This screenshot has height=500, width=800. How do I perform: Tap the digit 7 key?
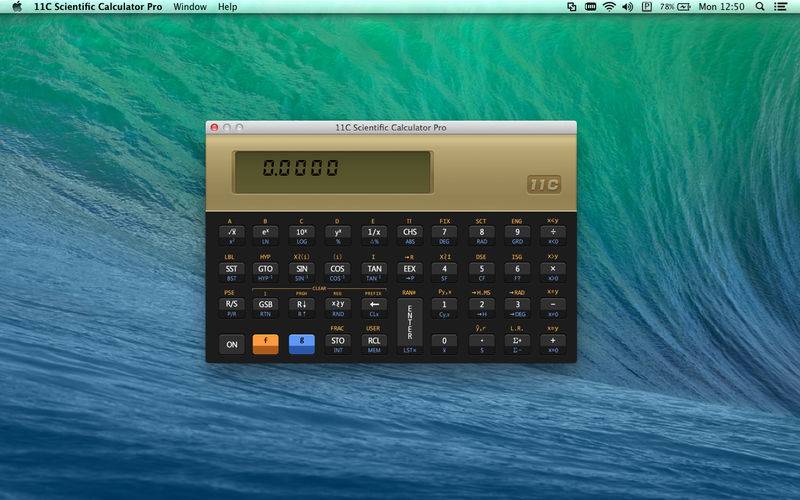[444, 235]
